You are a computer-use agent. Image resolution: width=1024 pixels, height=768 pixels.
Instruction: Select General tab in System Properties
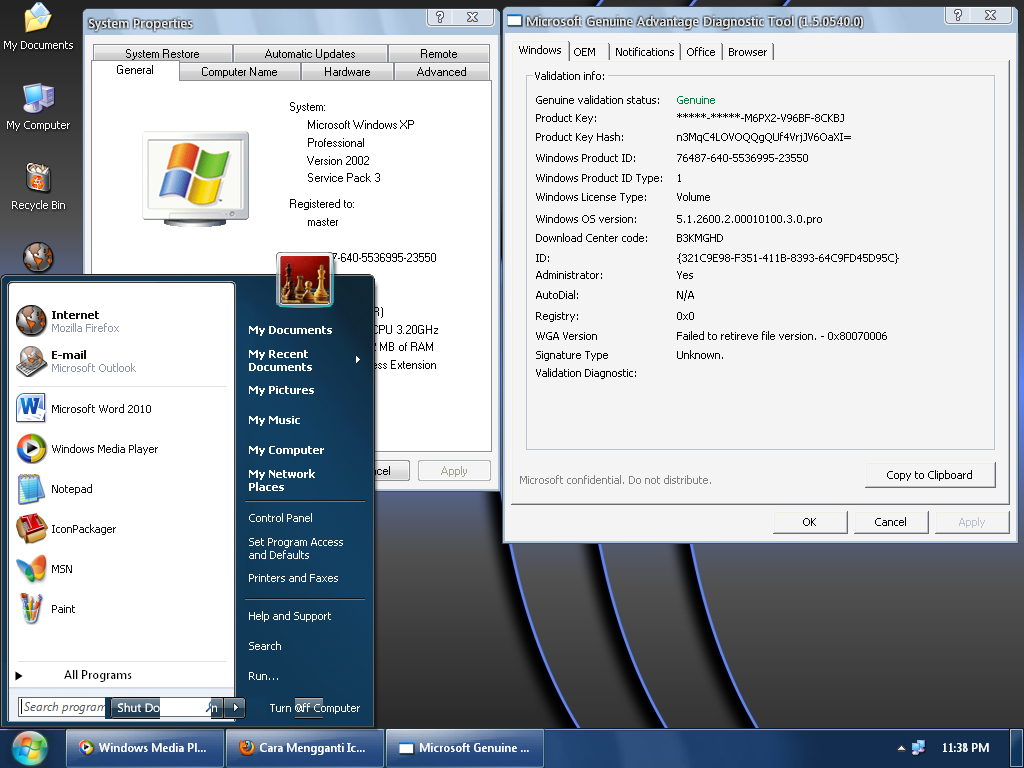coord(135,71)
